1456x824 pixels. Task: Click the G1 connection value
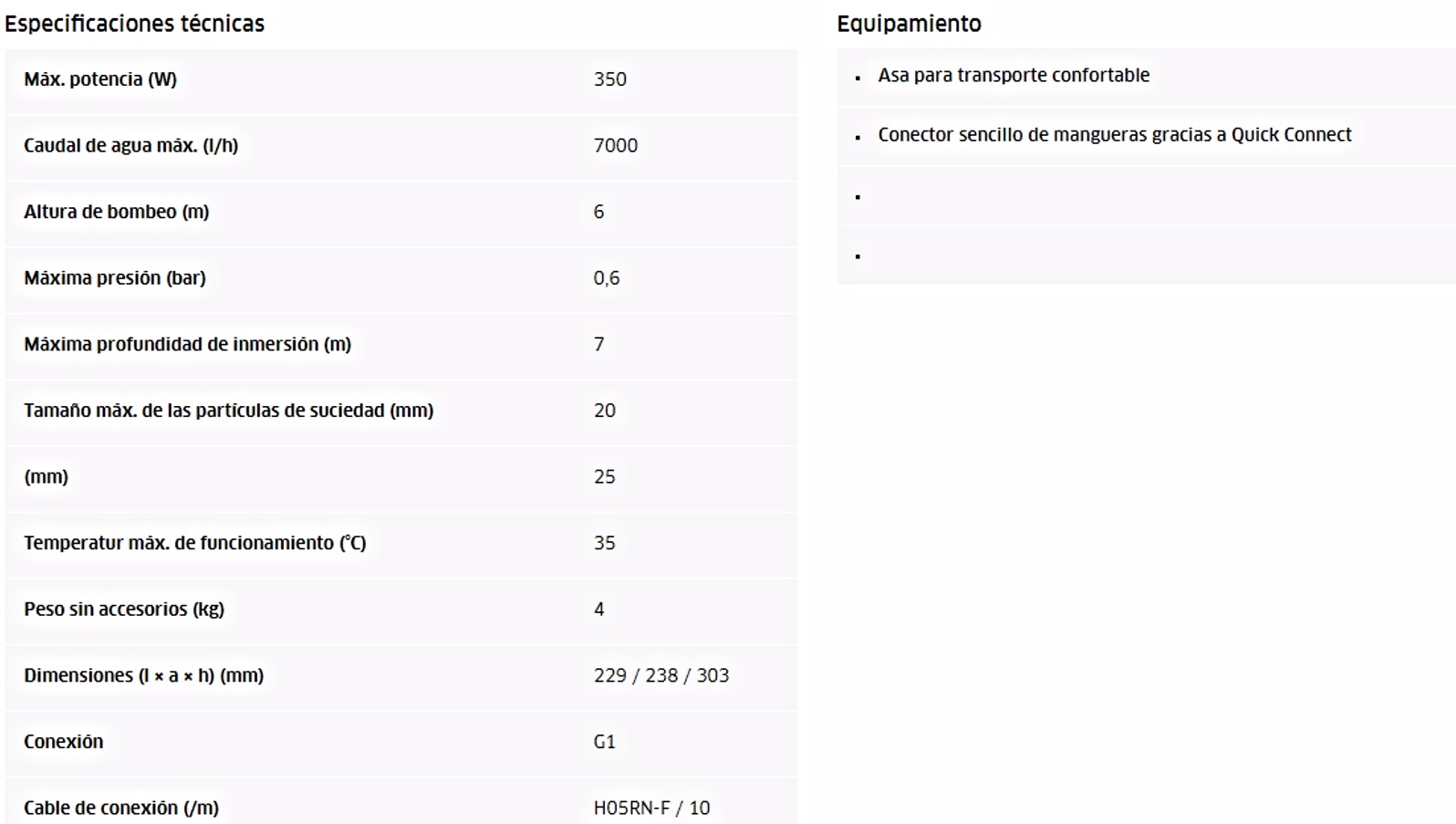point(604,742)
